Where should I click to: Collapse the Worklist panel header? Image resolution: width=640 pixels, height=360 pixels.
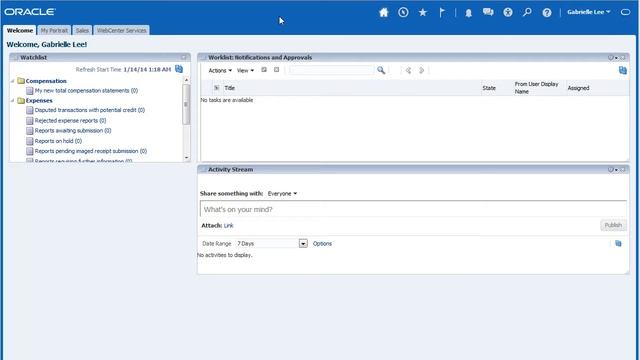pos(203,58)
